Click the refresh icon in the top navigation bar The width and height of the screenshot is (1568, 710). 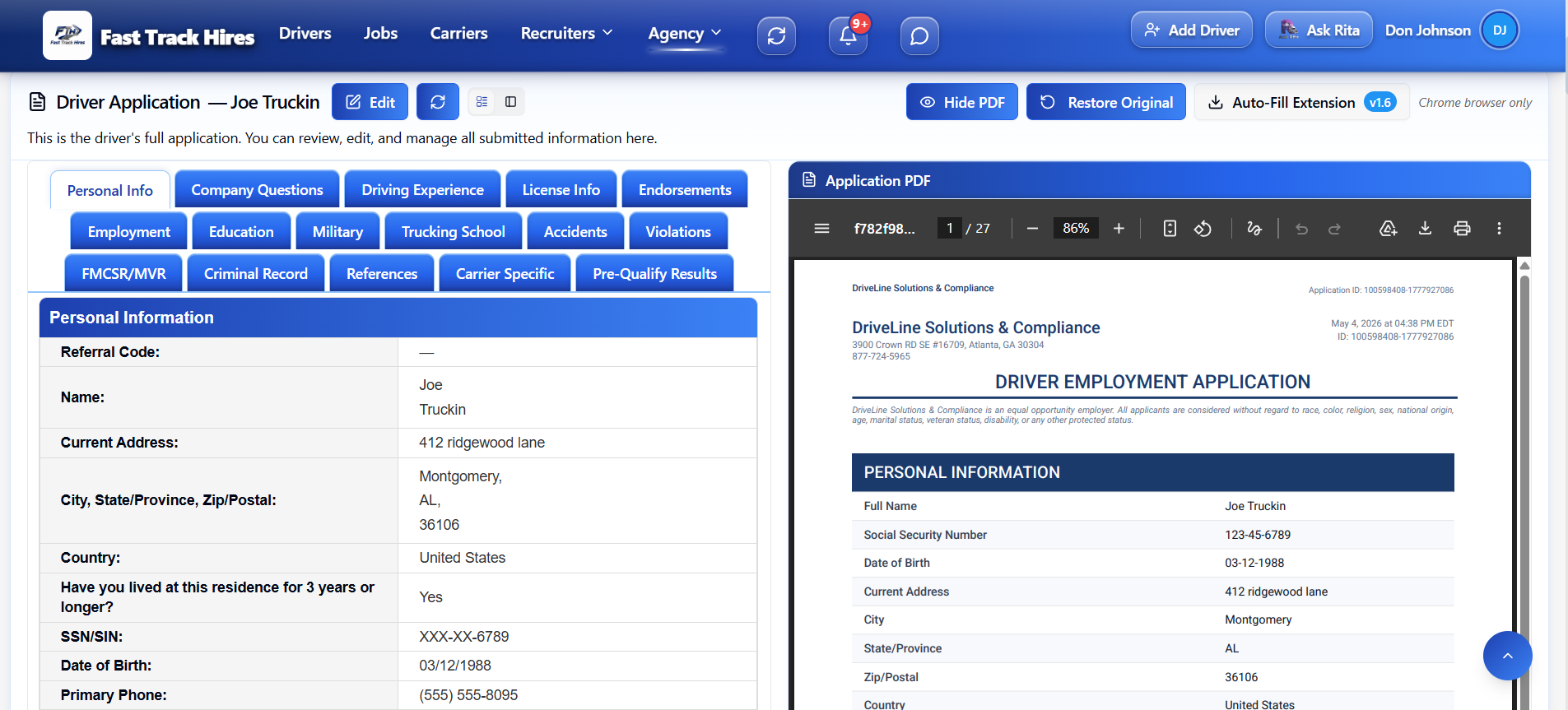click(x=776, y=35)
